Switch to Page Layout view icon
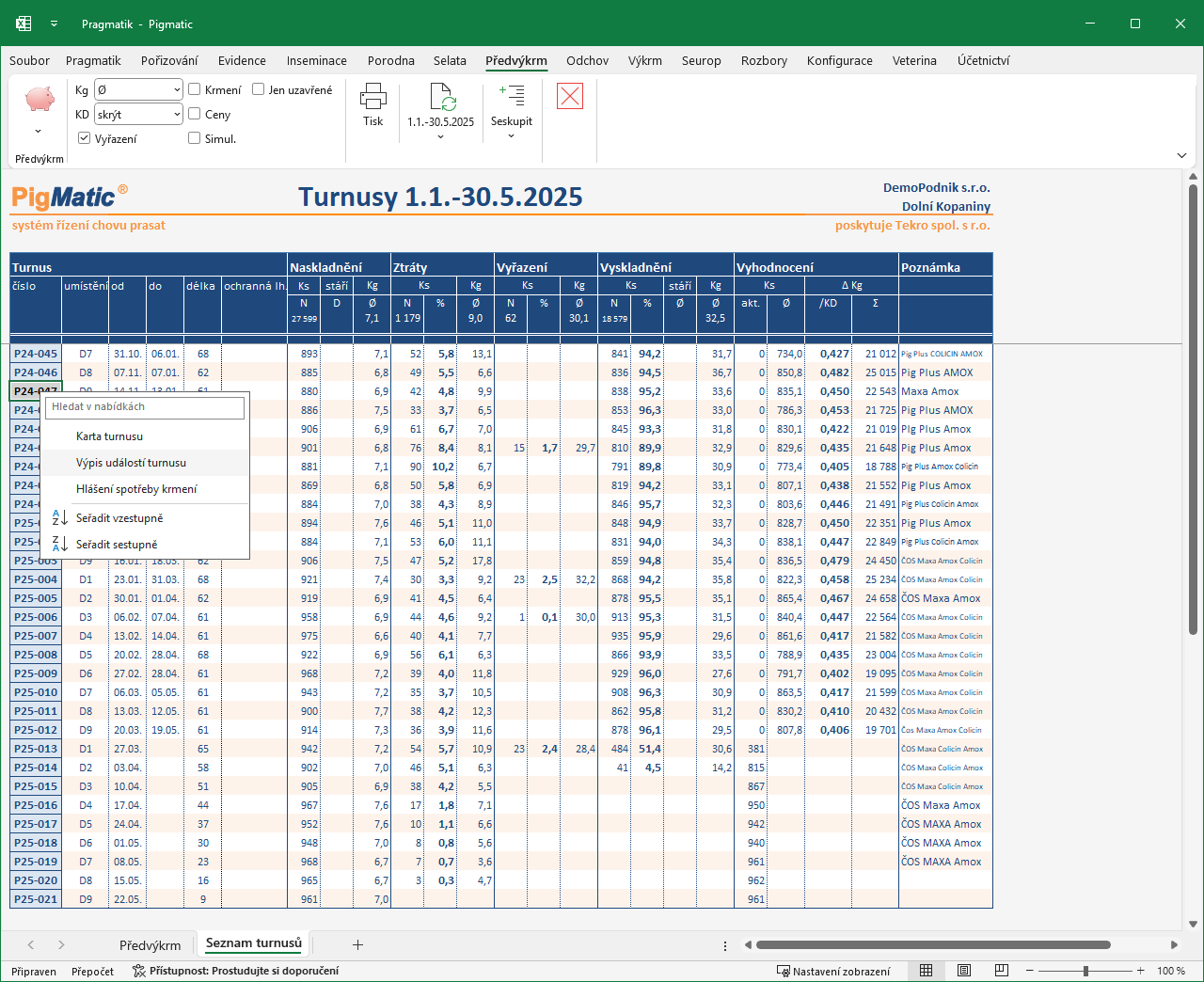The width and height of the screenshot is (1204, 982). coord(964,971)
